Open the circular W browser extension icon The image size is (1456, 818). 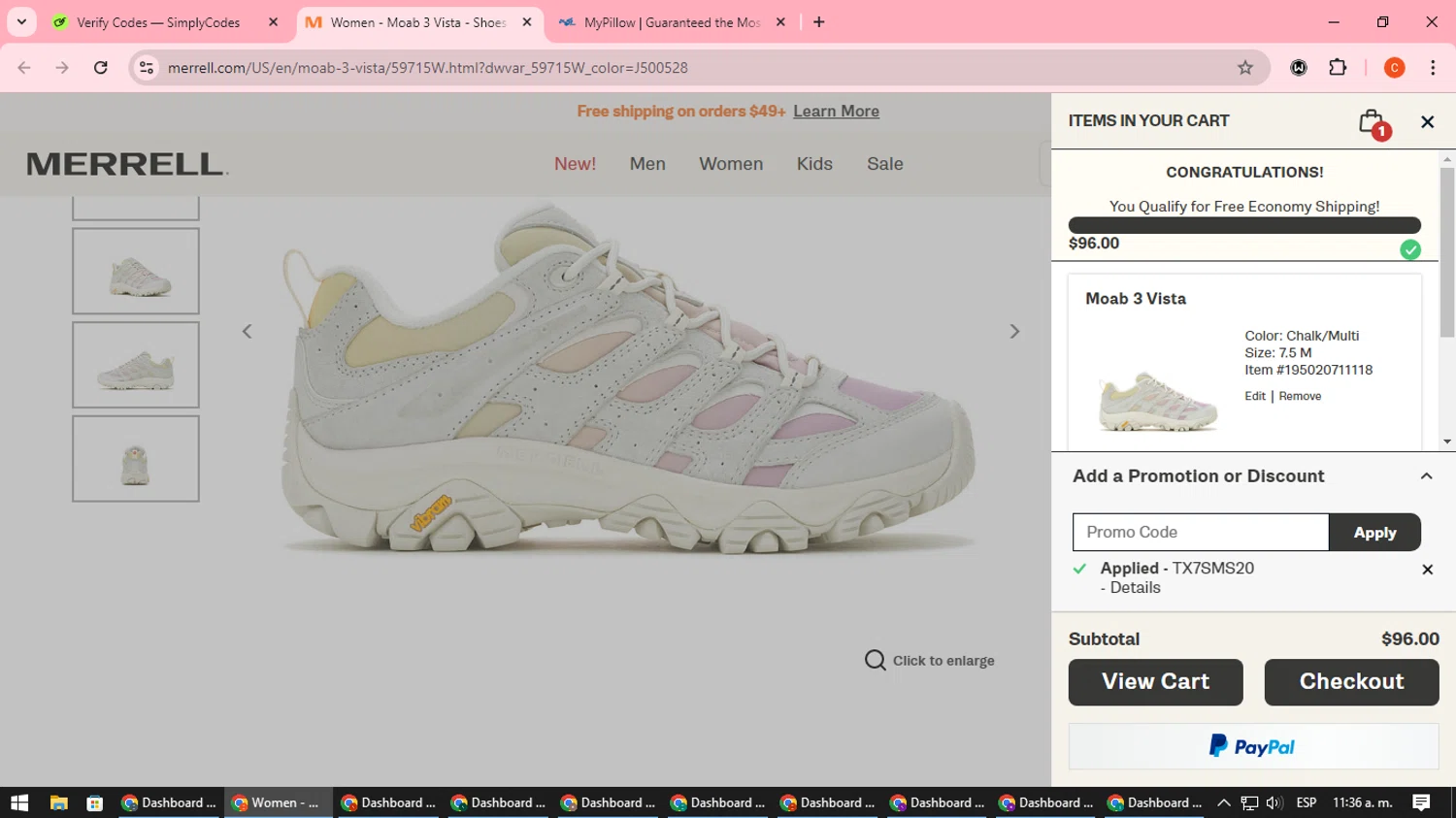pos(1299,68)
